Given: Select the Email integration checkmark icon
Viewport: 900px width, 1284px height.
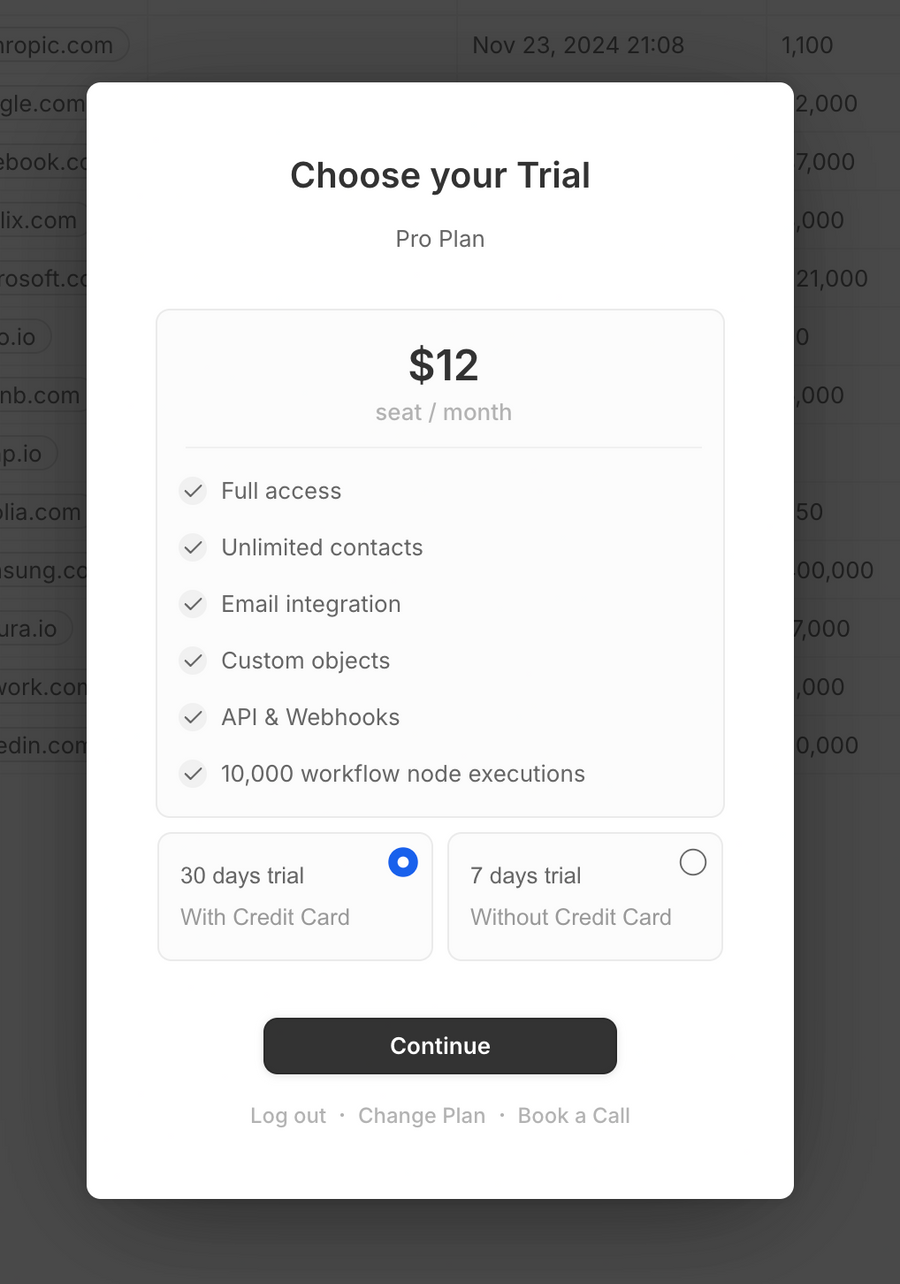Looking at the screenshot, I should (x=192, y=604).
